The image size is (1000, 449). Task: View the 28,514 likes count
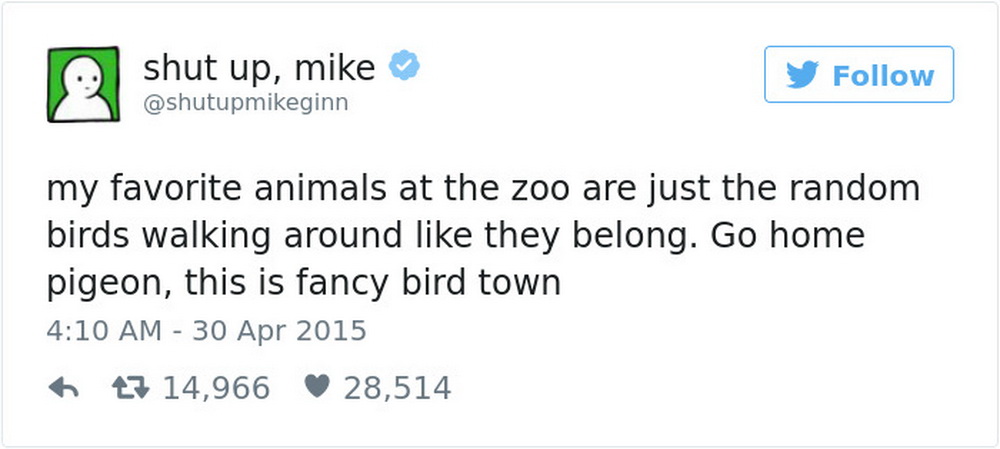[x=398, y=388]
